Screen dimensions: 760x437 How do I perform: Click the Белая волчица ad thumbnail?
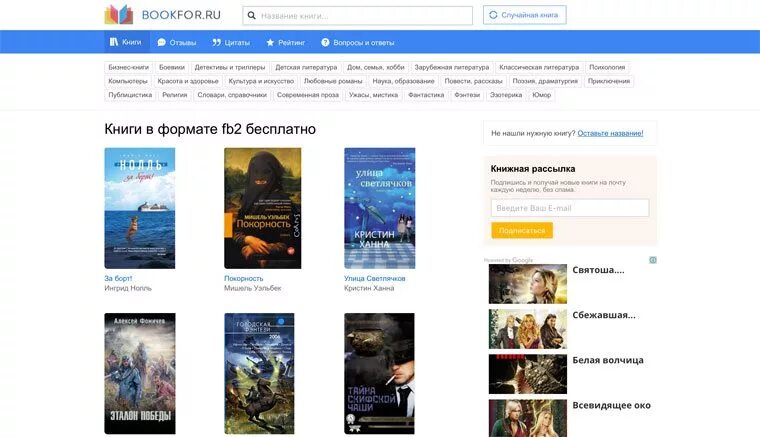[528, 374]
